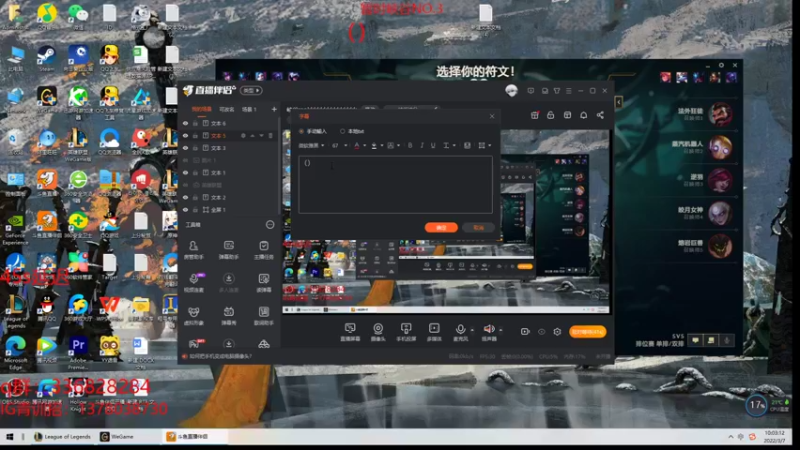The height and width of the screenshot is (450, 800).
Task: Expand the font color dropdown arrow
Action: click(x=364, y=146)
